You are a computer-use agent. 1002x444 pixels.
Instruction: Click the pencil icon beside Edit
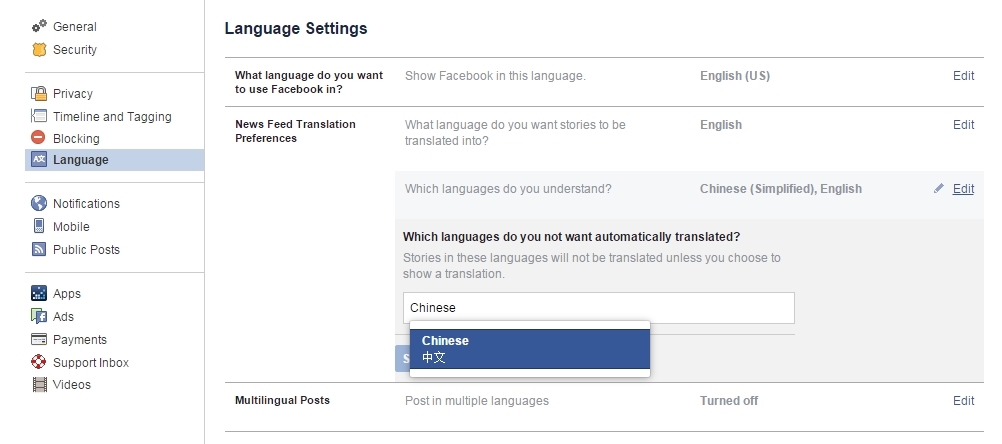pyautogui.click(x=939, y=188)
